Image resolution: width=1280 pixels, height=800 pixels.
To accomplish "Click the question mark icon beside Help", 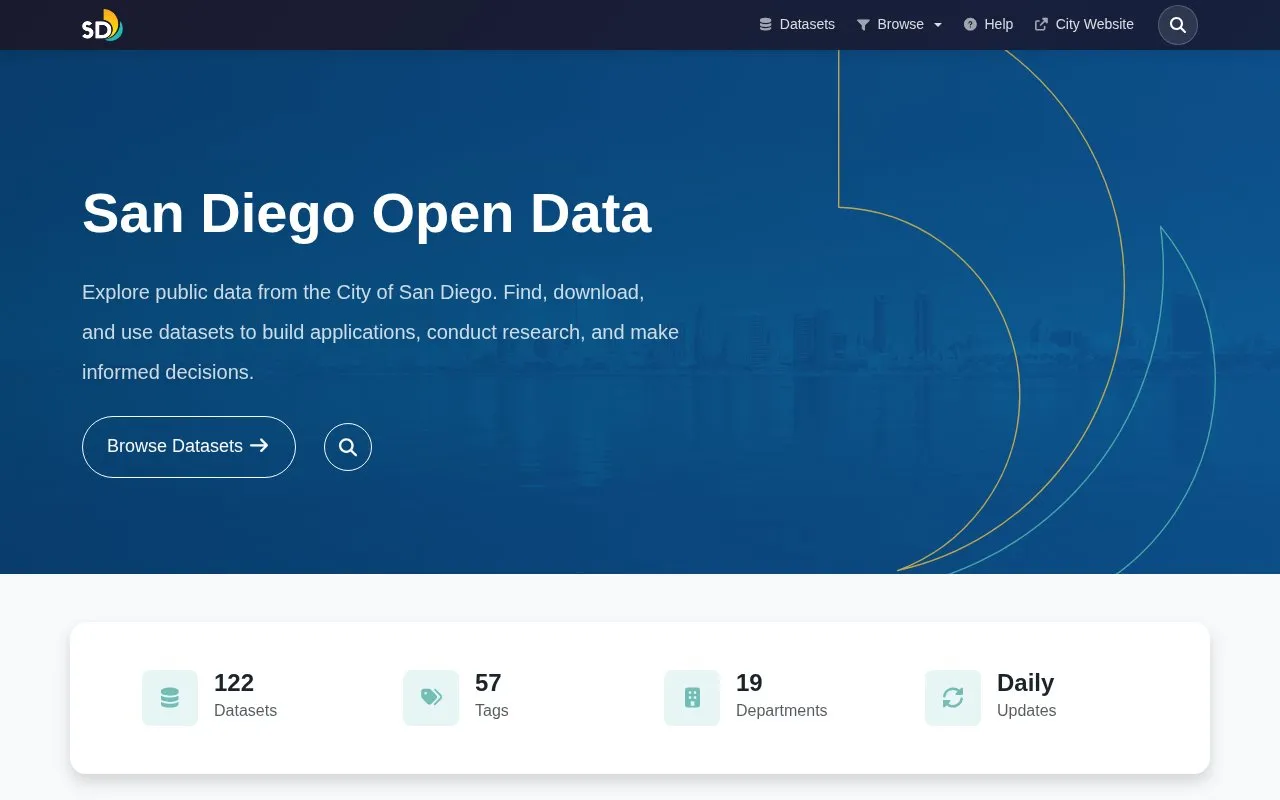I will (970, 24).
